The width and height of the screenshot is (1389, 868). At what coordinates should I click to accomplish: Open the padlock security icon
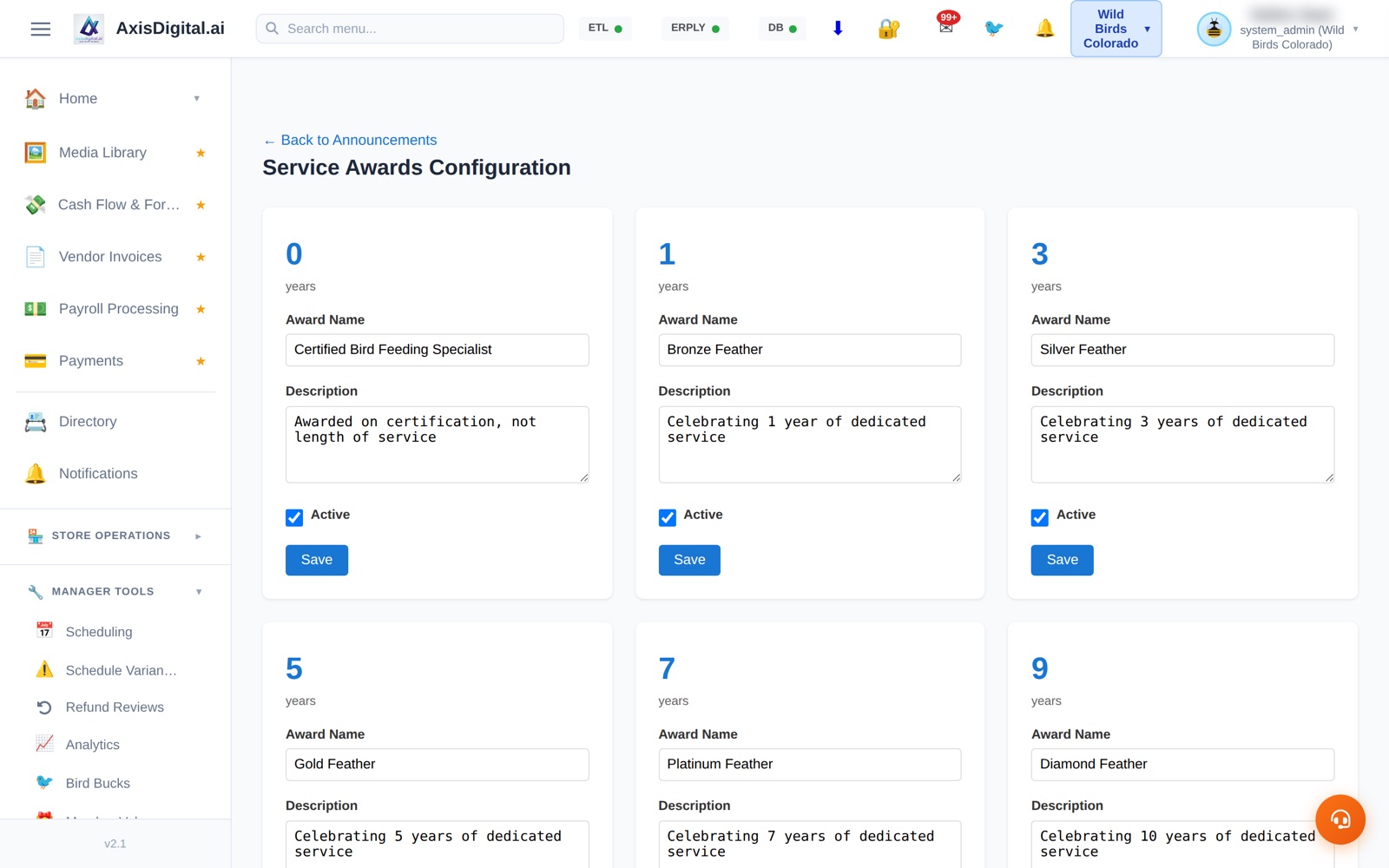point(889,29)
